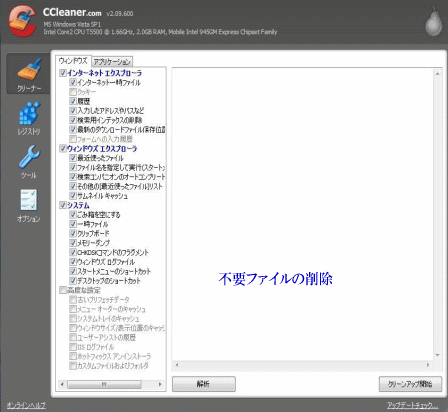Click the 解析 (Analyze) button
Image resolution: width=448 pixels, height=412 pixels.
point(204,384)
